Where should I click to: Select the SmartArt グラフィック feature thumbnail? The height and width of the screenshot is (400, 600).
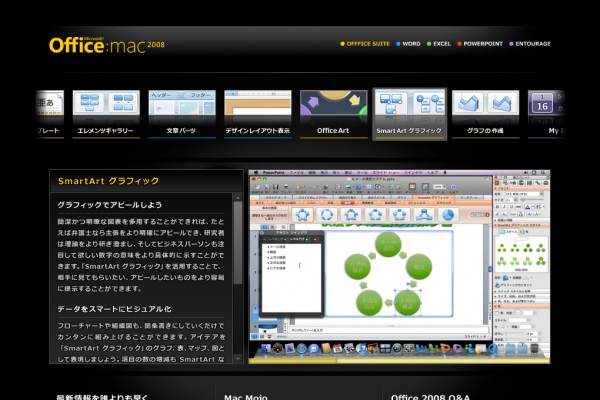tap(409, 114)
